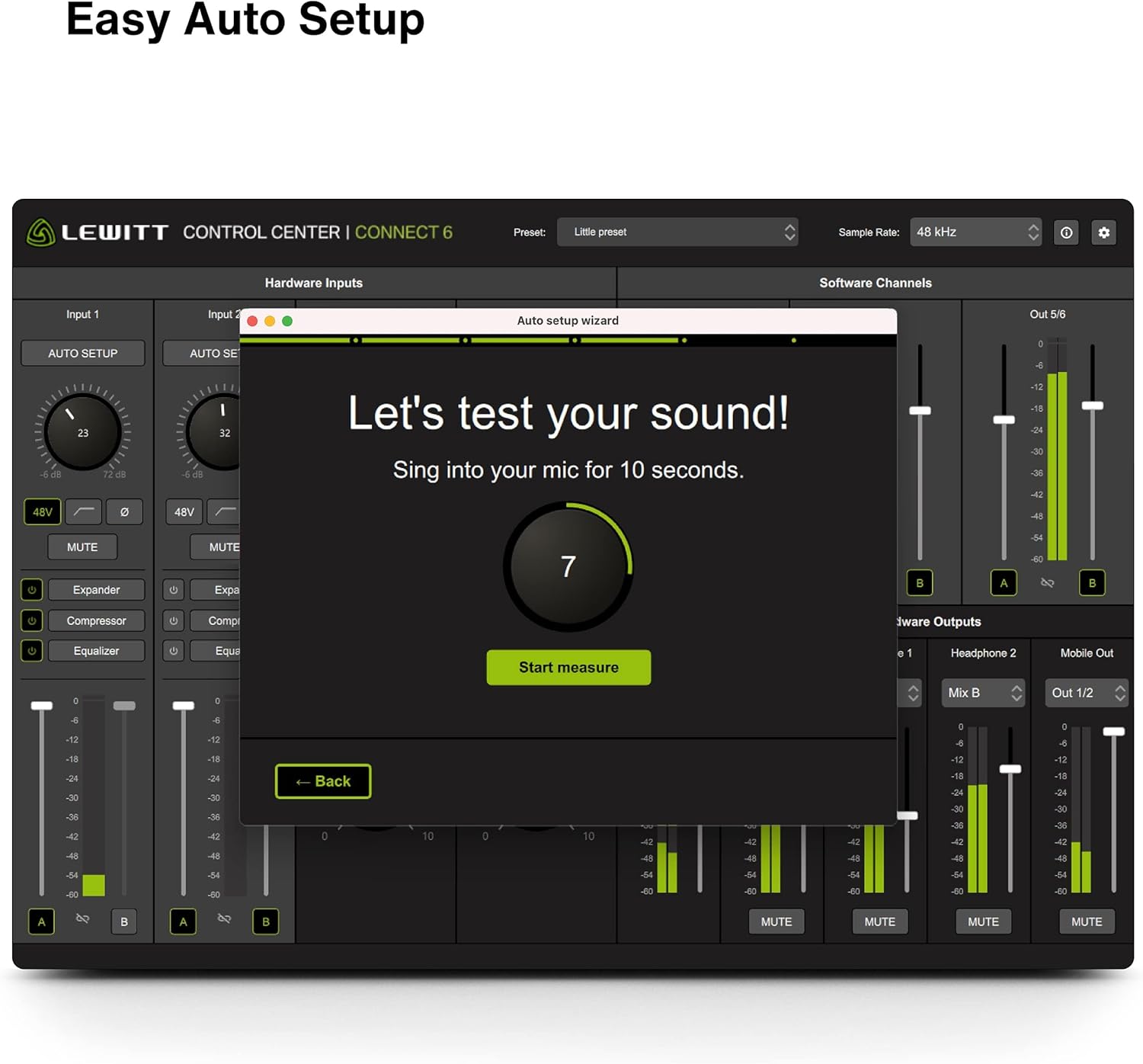Toggle Mix A routing for Input 1
This screenshot has height=1064, width=1143.
[x=42, y=921]
